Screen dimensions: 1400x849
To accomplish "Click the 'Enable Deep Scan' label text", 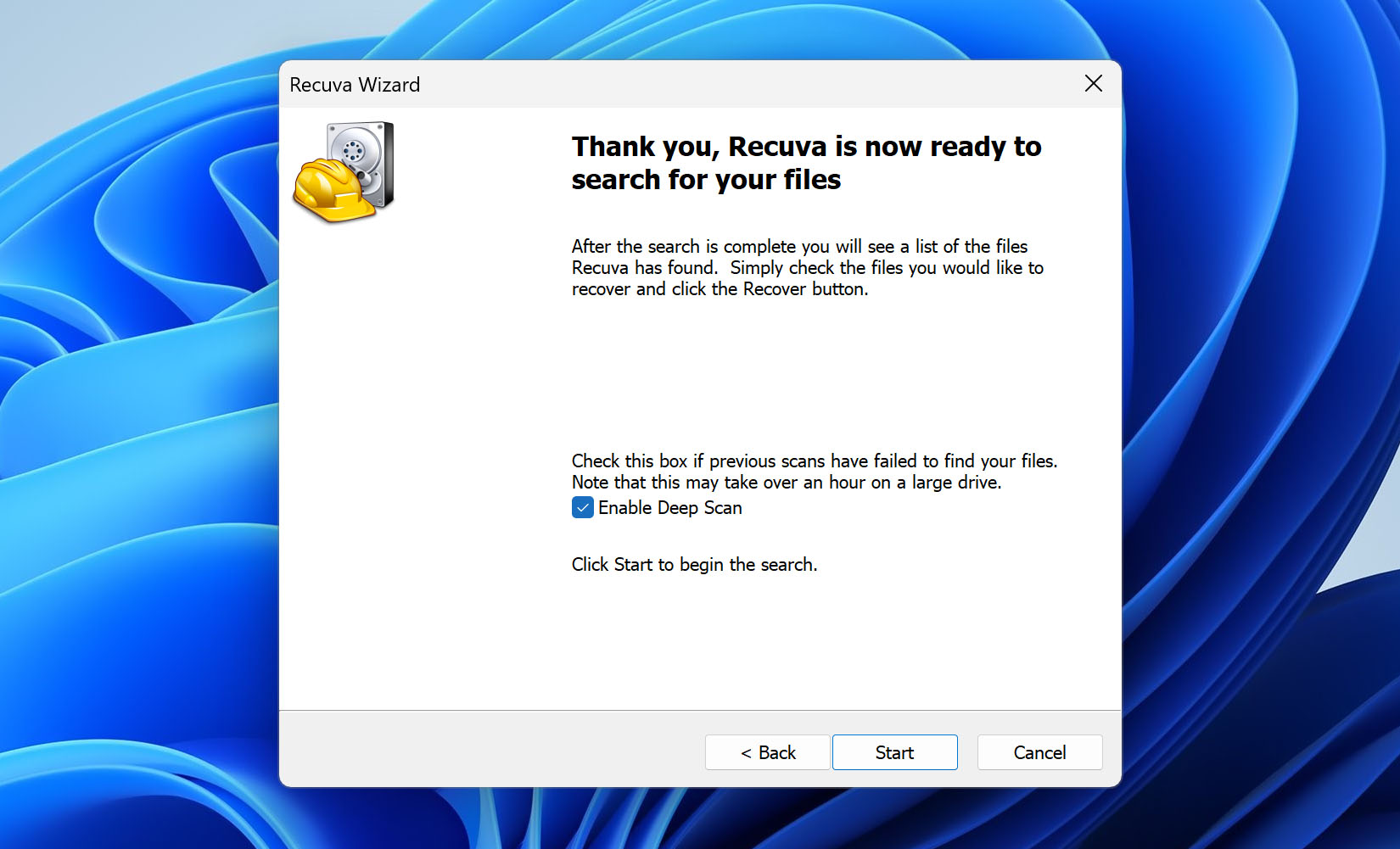I will [x=669, y=507].
